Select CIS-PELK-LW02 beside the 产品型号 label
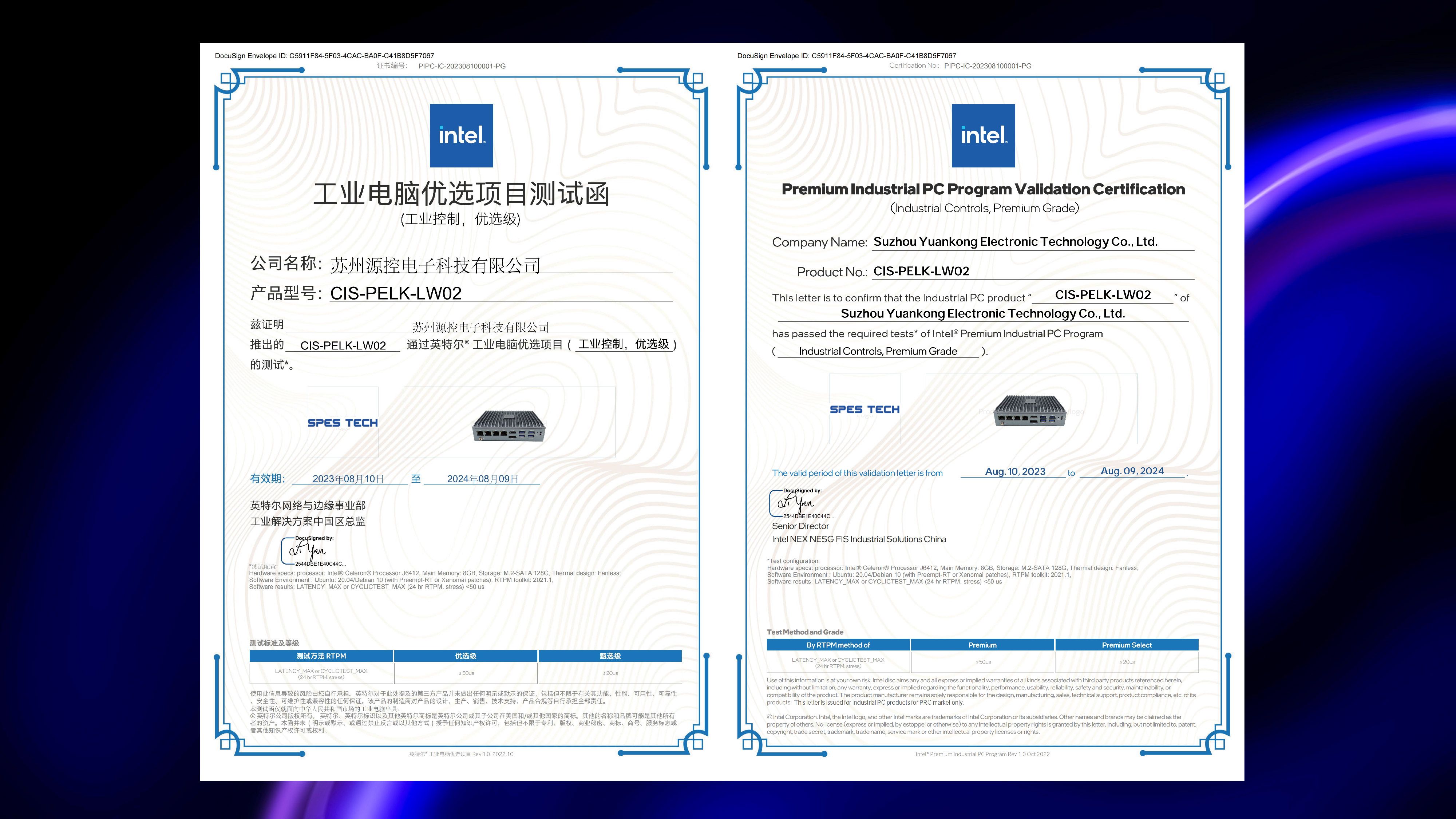Viewport: 1456px width, 819px height. [396, 293]
